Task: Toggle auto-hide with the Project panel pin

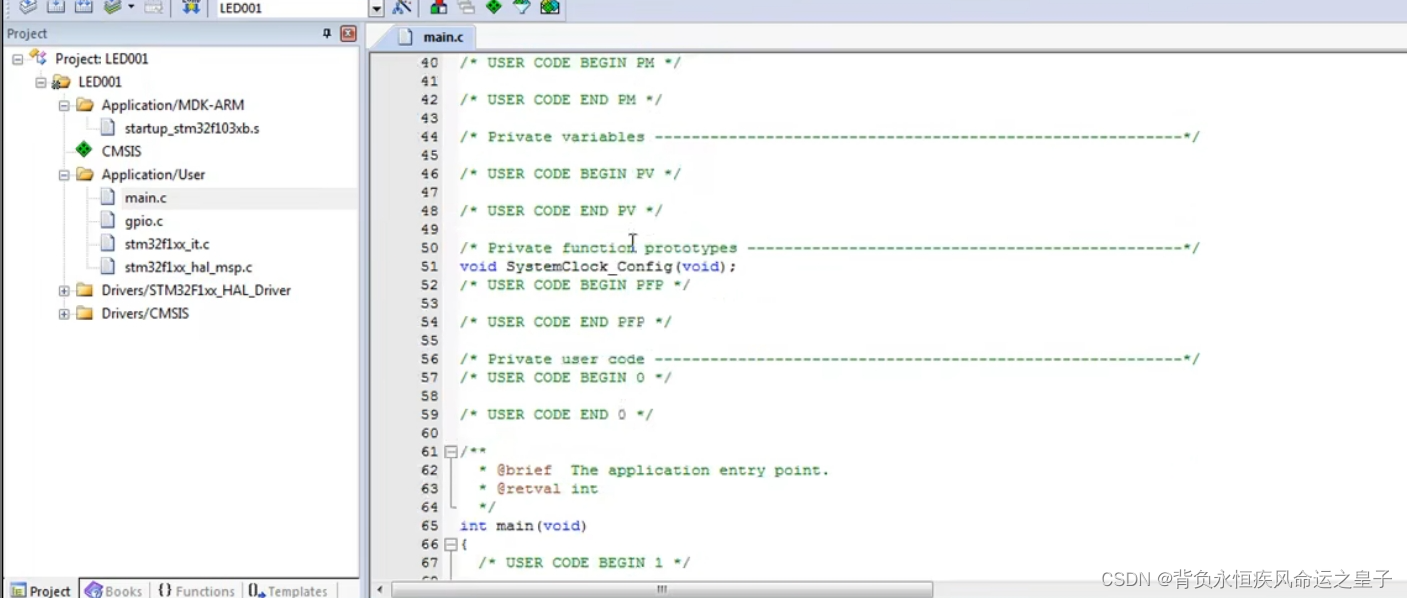Action: click(x=326, y=33)
